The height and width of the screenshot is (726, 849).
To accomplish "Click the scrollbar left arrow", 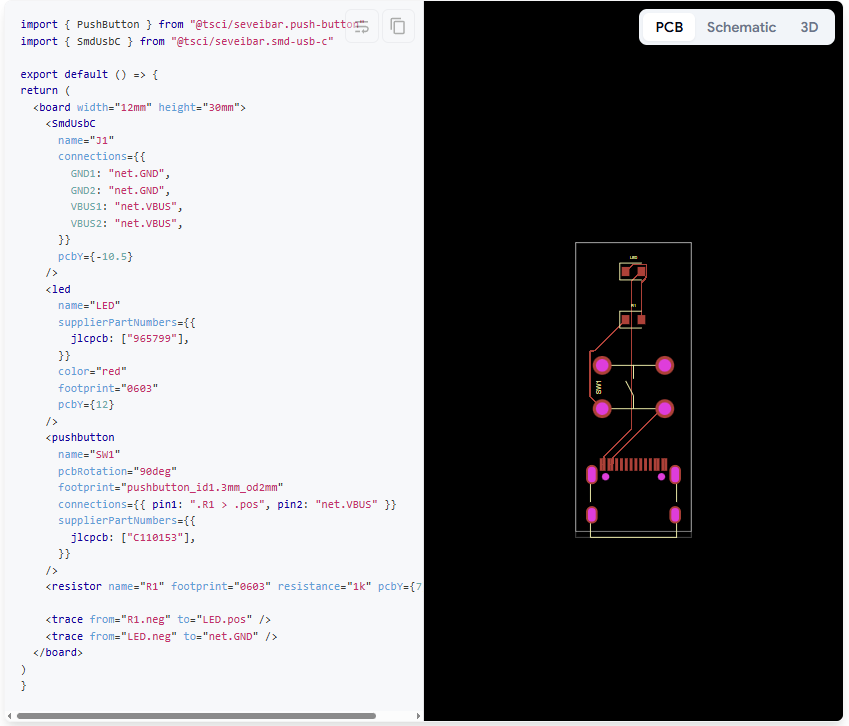I will [9, 716].
